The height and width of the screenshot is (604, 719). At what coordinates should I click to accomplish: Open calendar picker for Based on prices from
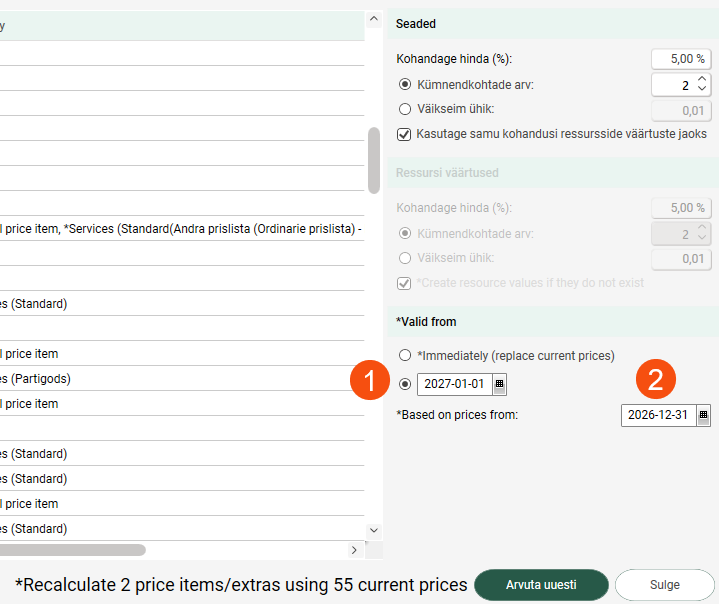click(x=703, y=415)
